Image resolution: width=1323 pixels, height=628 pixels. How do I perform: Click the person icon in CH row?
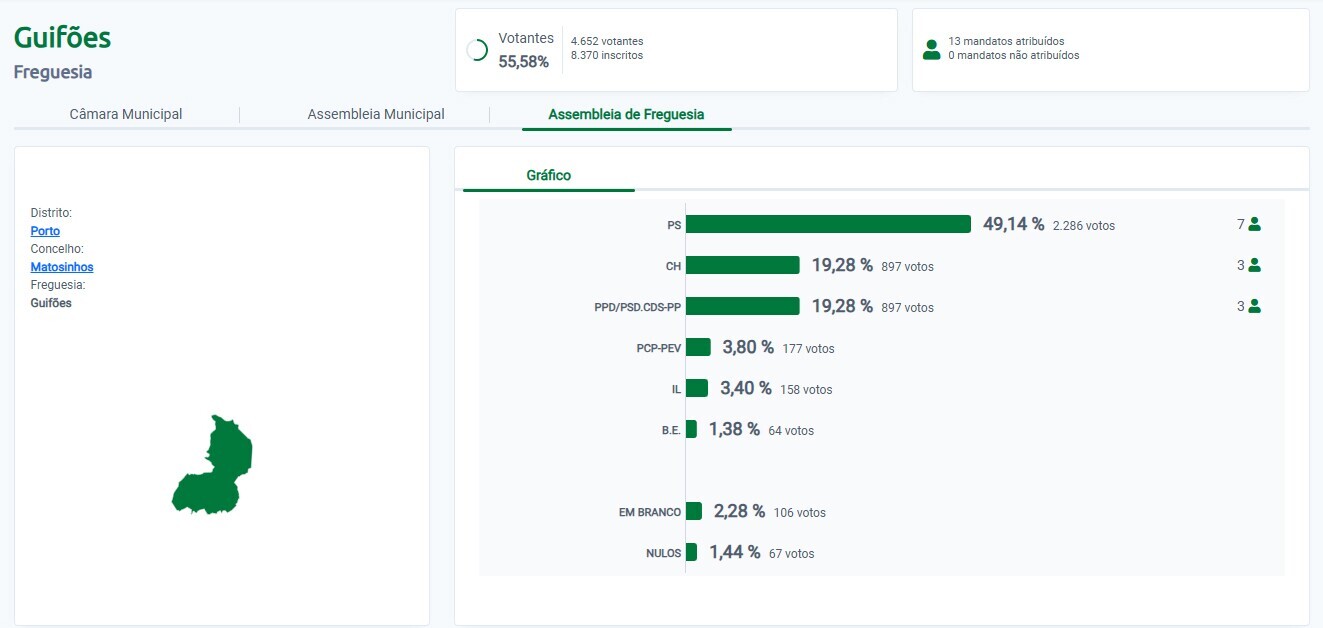(x=1254, y=266)
